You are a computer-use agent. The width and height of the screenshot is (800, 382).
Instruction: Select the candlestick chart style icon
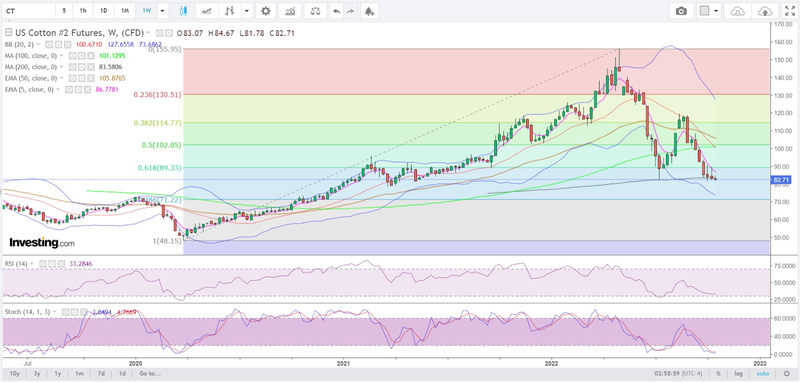tap(184, 10)
